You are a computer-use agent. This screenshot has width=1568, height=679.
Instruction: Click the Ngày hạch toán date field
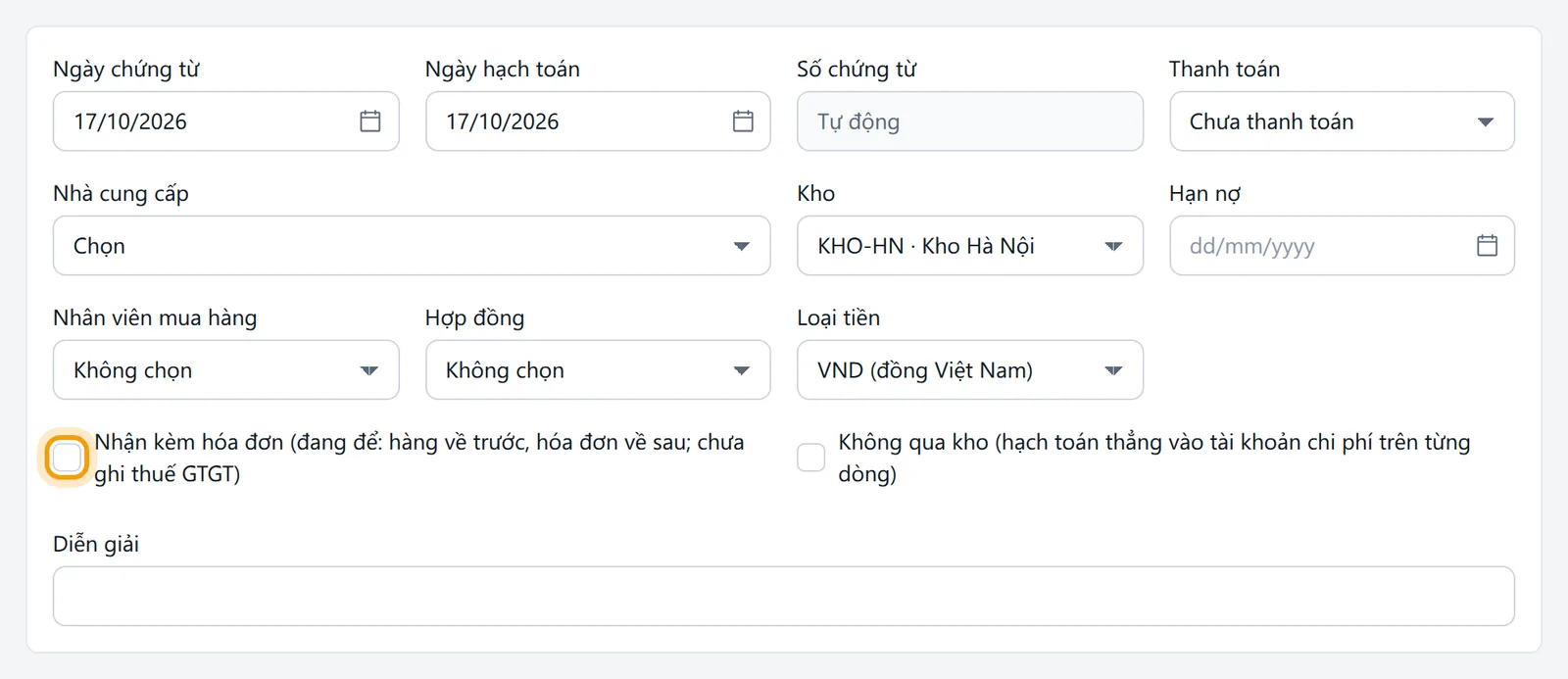[598, 121]
